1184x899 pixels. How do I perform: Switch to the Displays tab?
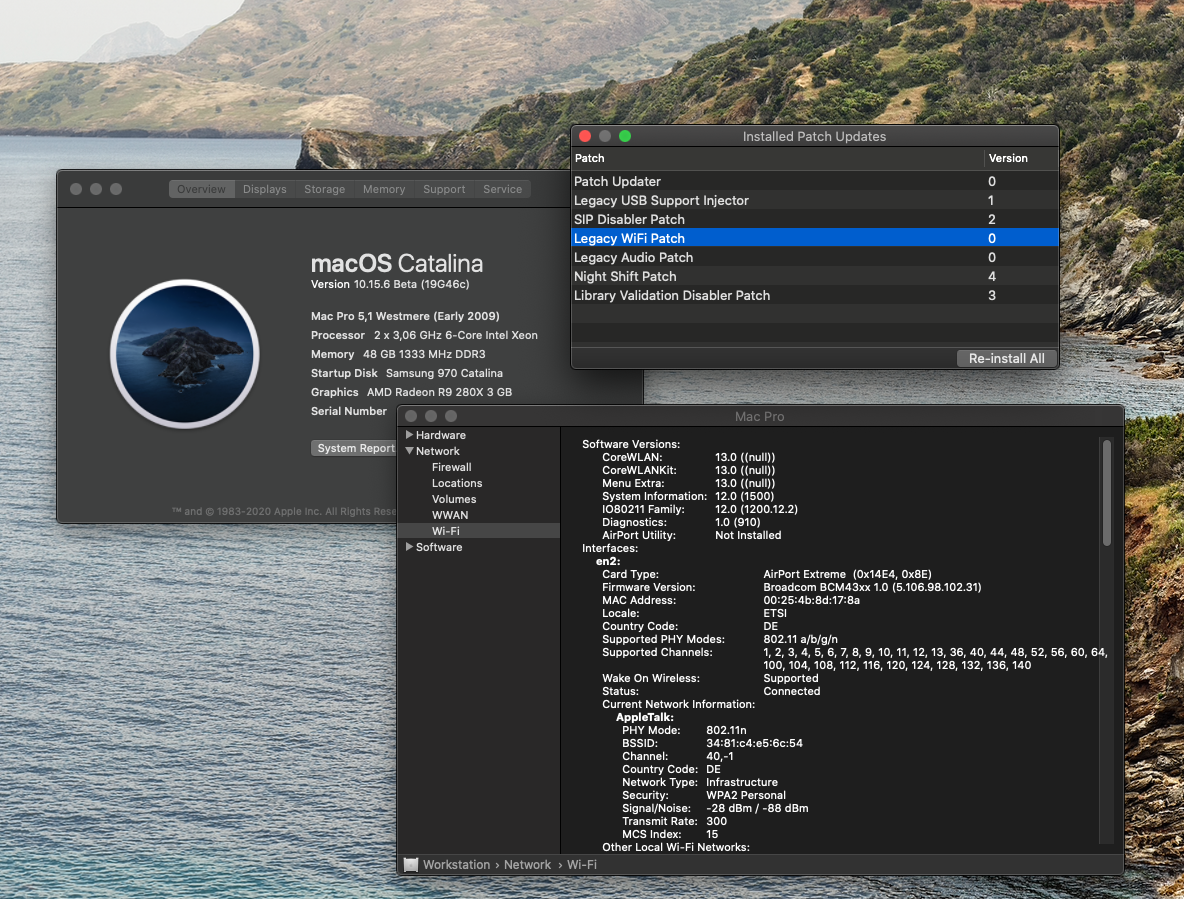[x=264, y=189]
